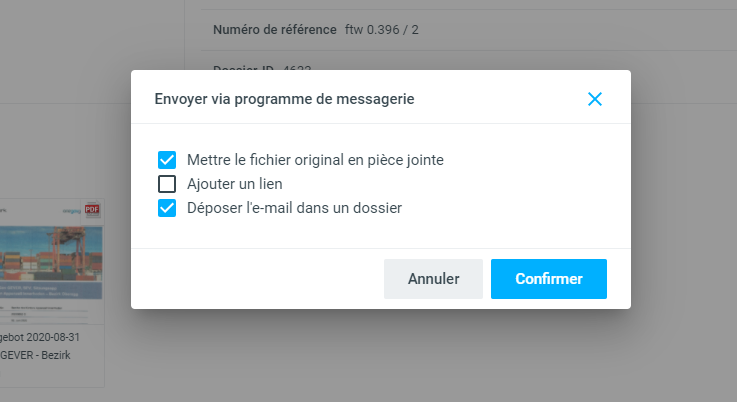Viewport: 737px width, 402px height.
Task: Click the 'Numéro de référence' field label
Action: [274, 30]
